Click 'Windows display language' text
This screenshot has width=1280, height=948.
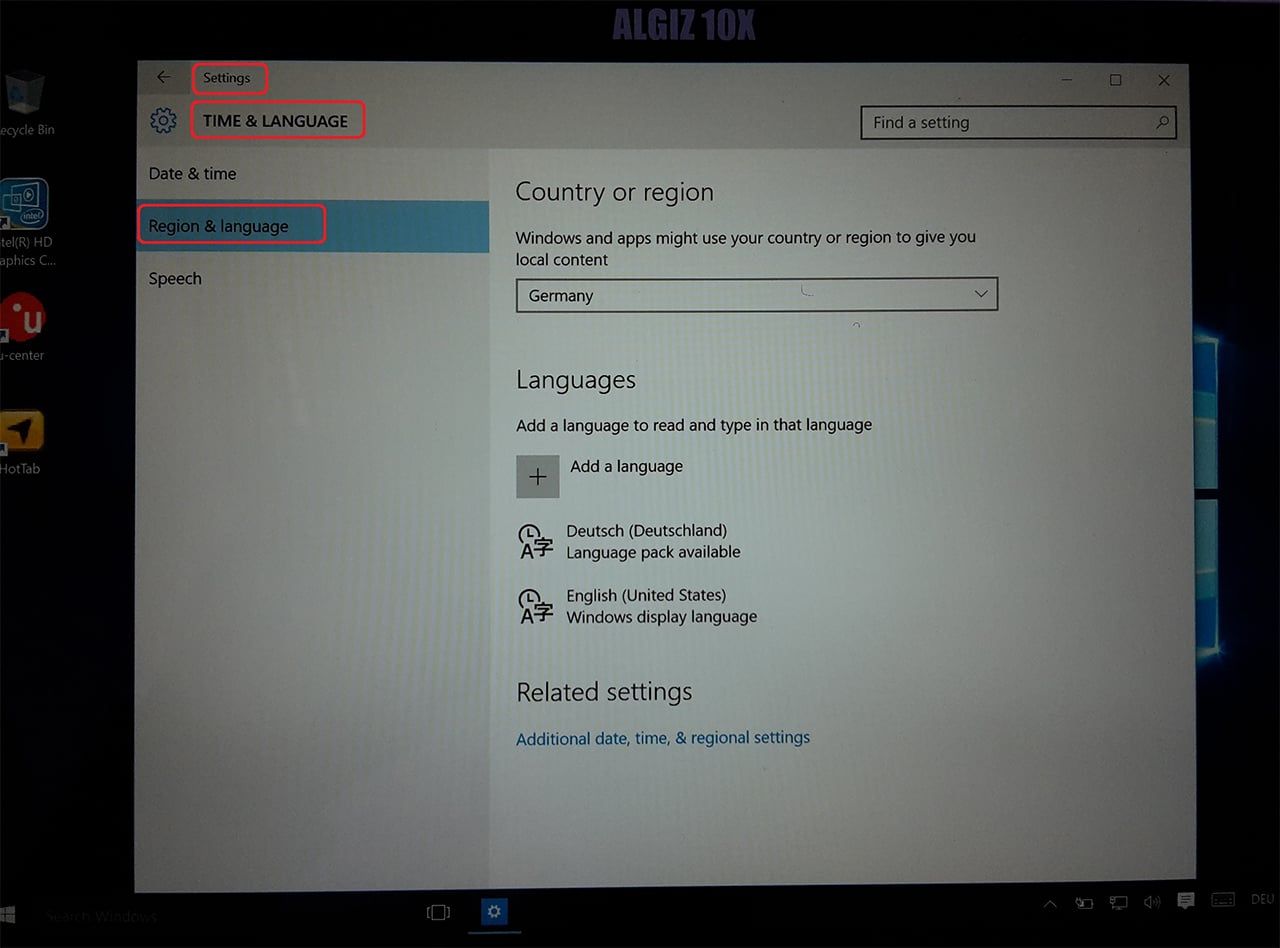coord(661,617)
